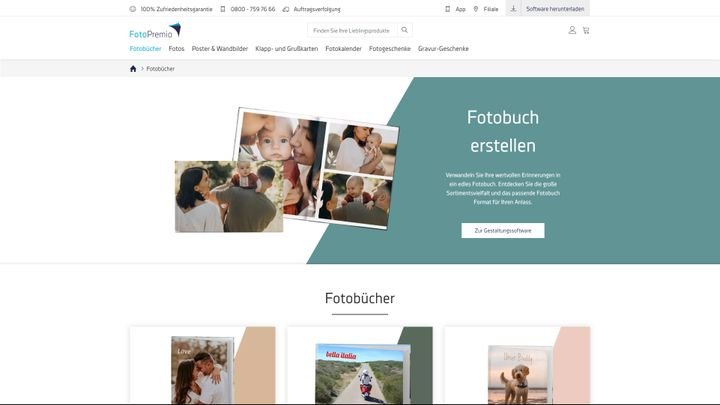720x405 pixels.
Task: Click the home breadcrumb icon
Action: pyautogui.click(x=133, y=69)
